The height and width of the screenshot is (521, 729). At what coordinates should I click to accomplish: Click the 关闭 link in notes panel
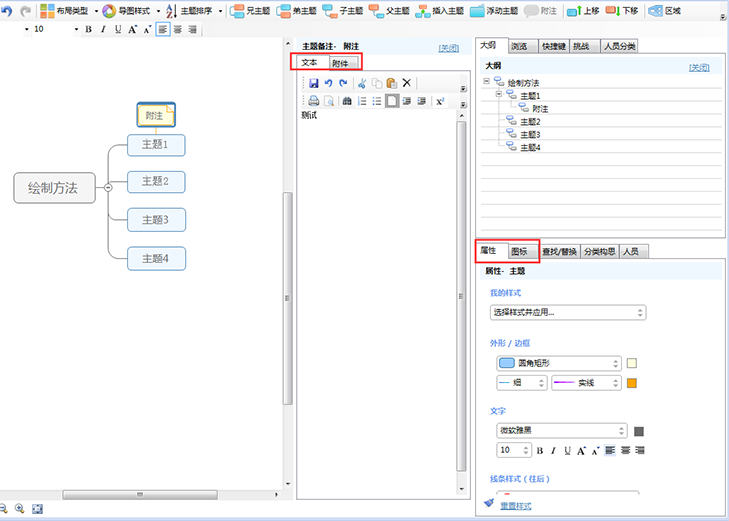pos(449,47)
